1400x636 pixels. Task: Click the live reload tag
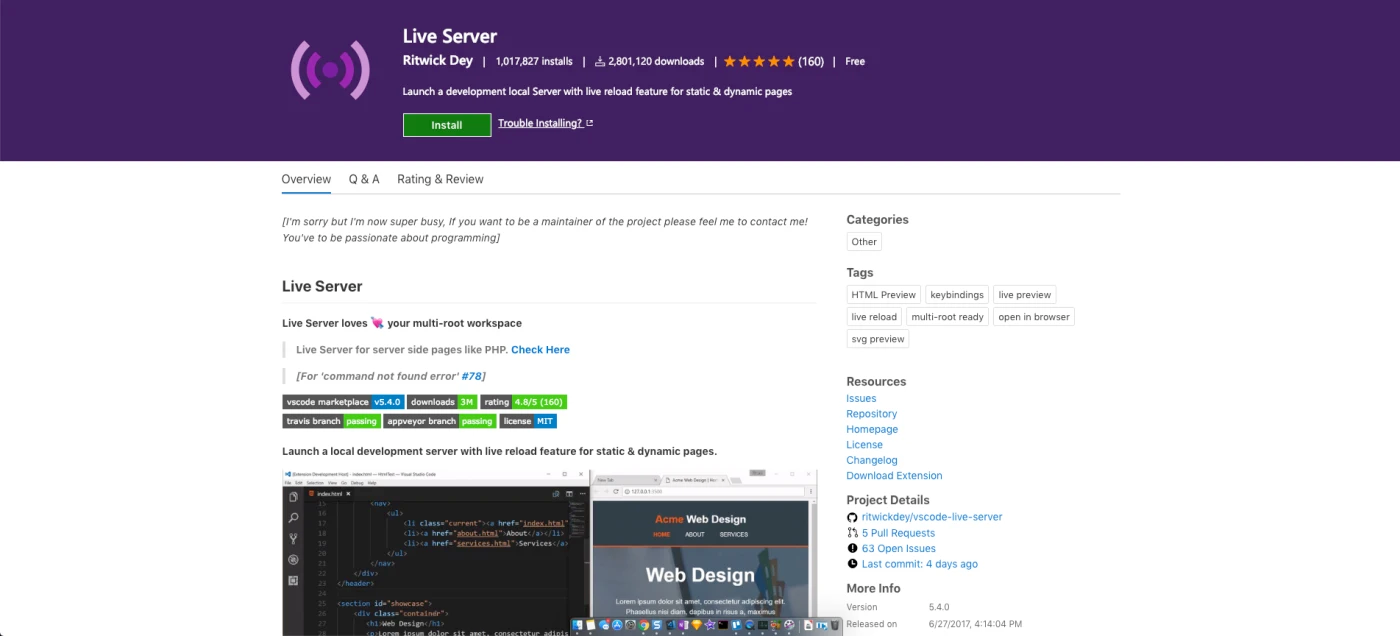coord(874,317)
